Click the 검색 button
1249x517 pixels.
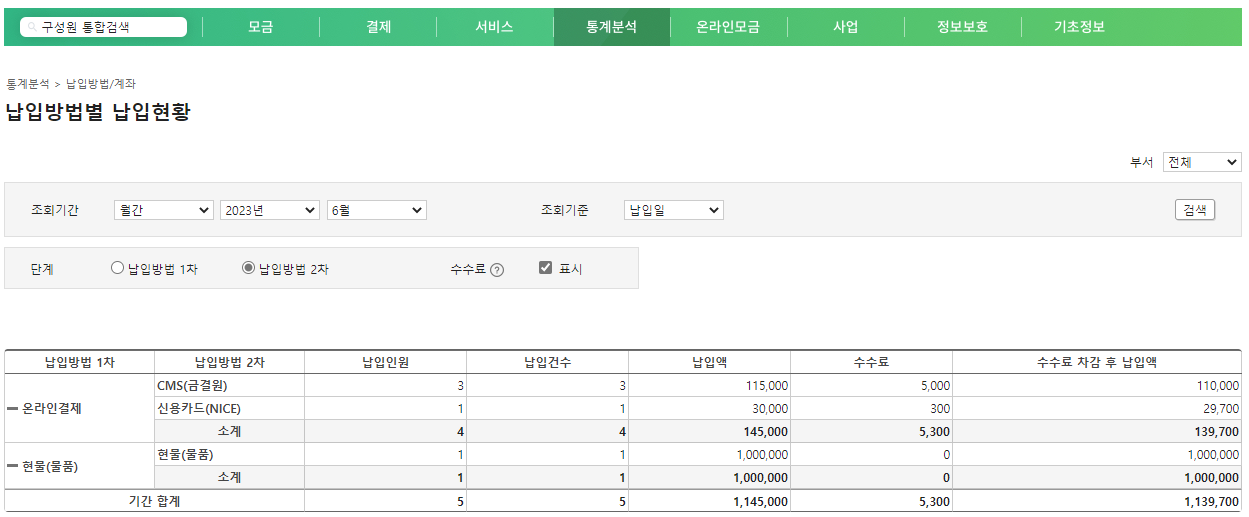[1195, 210]
